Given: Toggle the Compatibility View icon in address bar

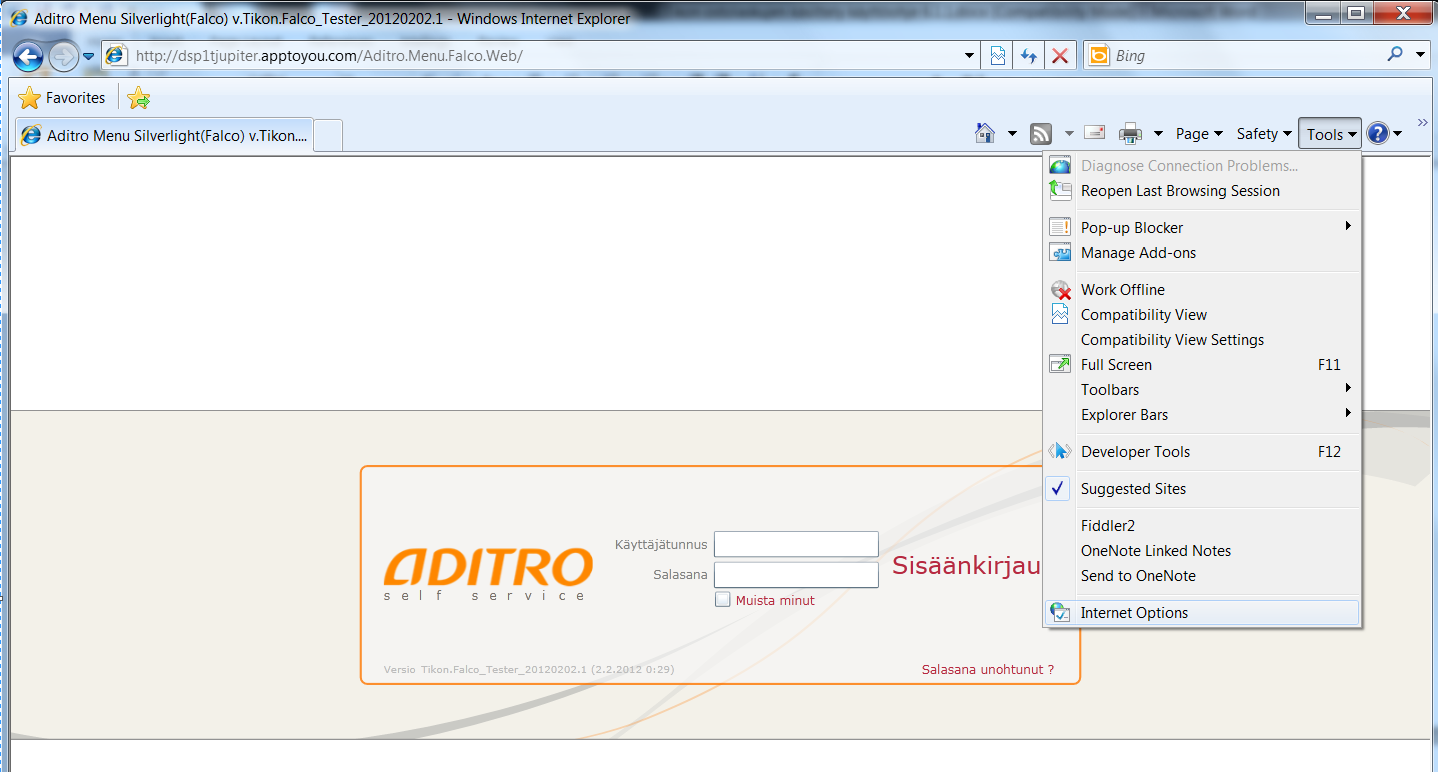Looking at the screenshot, I should 998,56.
